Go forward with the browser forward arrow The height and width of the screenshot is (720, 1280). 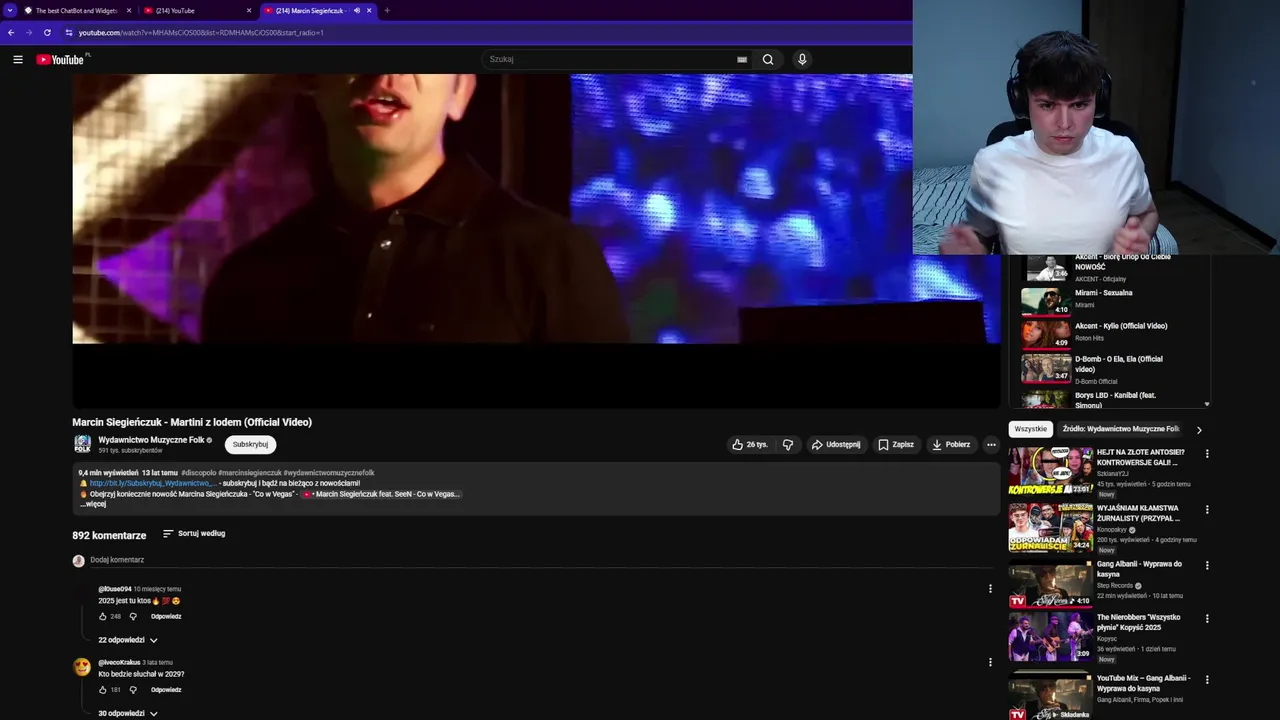pos(29,32)
